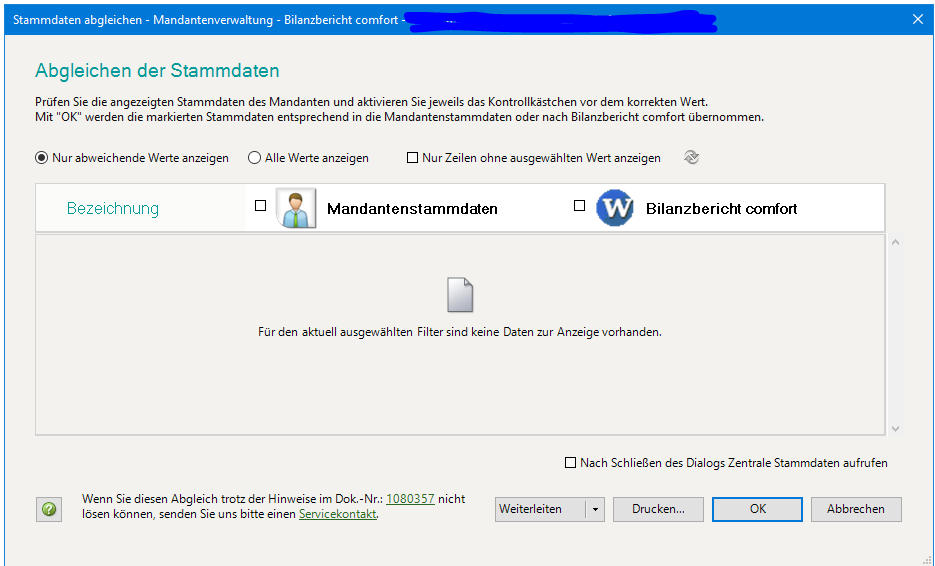Image resolution: width=935 pixels, height=566 pixels.
Task: Click the Bilanzbericht comfort W logo icon
Action: pos(615,208)
